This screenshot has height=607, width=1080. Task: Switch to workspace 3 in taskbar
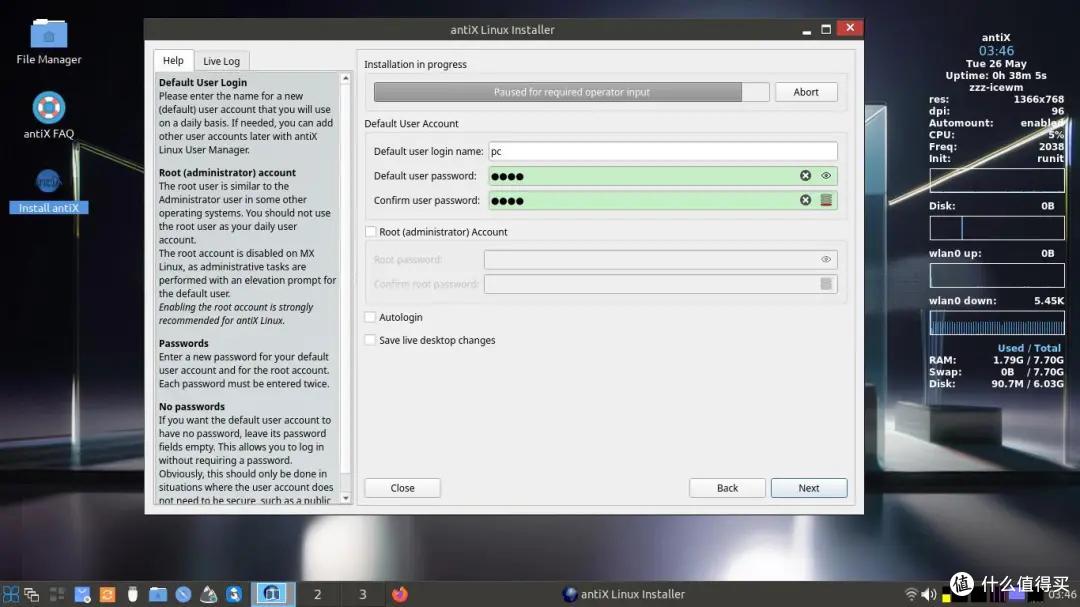363,594
